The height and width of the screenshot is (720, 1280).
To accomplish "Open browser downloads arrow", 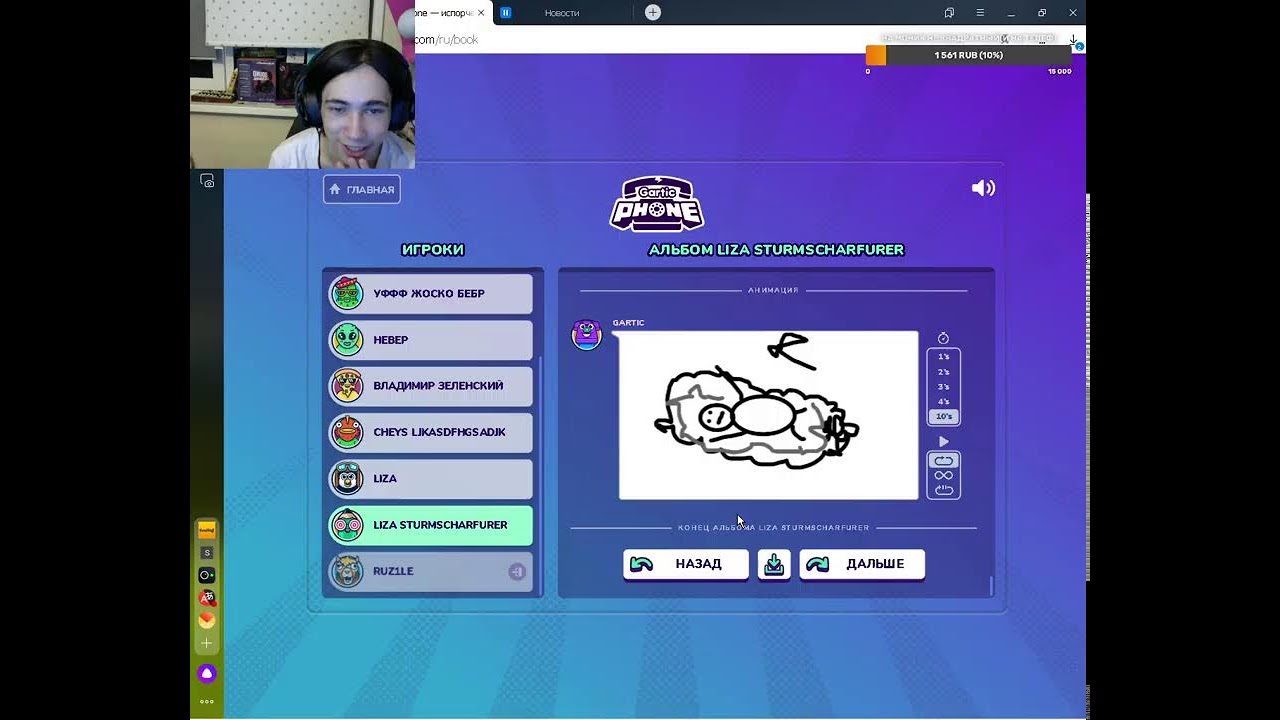I will point(1074,40).
